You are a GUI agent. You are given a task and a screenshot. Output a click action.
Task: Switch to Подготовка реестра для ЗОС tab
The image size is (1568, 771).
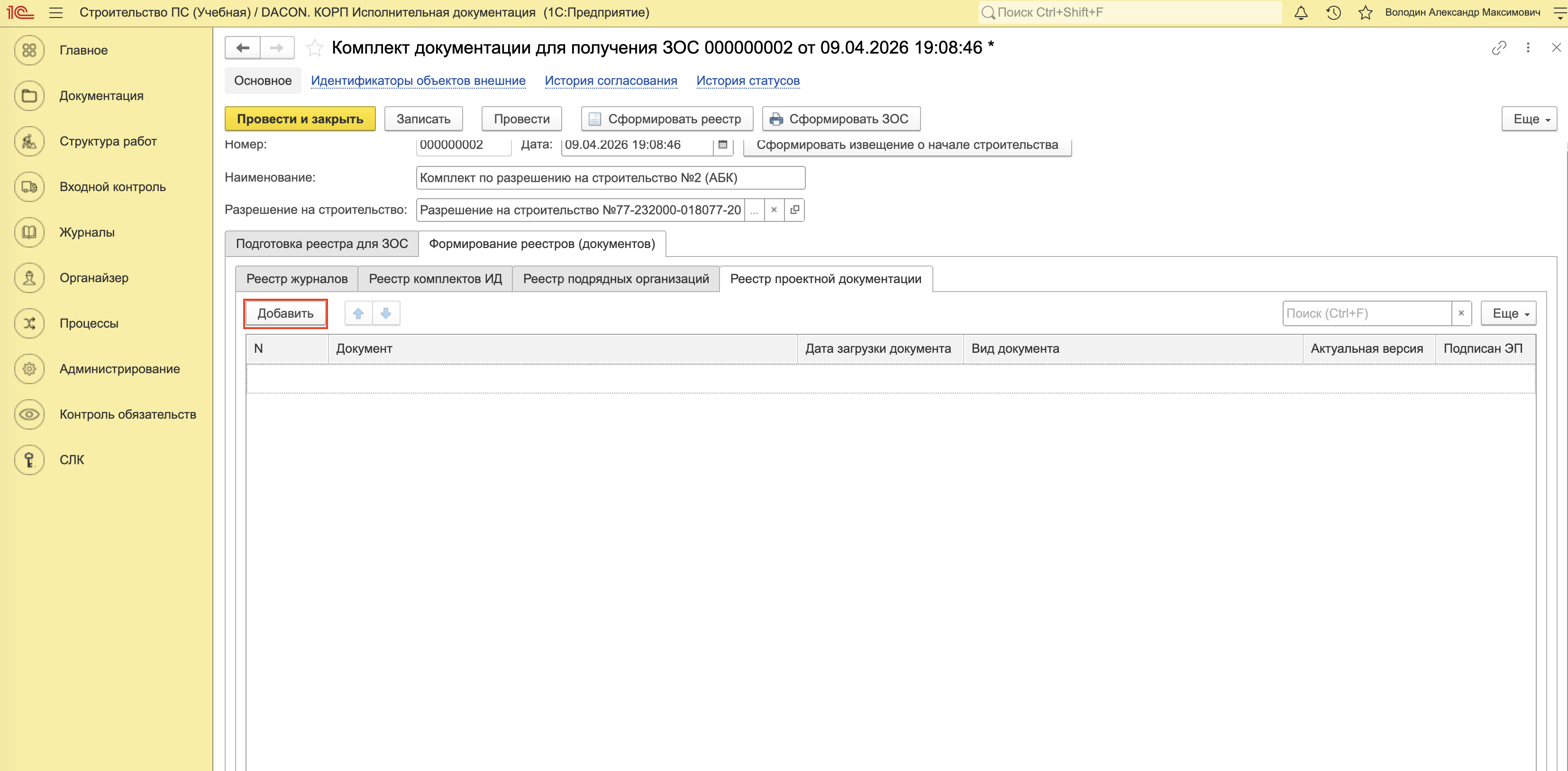tap(321, 244)
